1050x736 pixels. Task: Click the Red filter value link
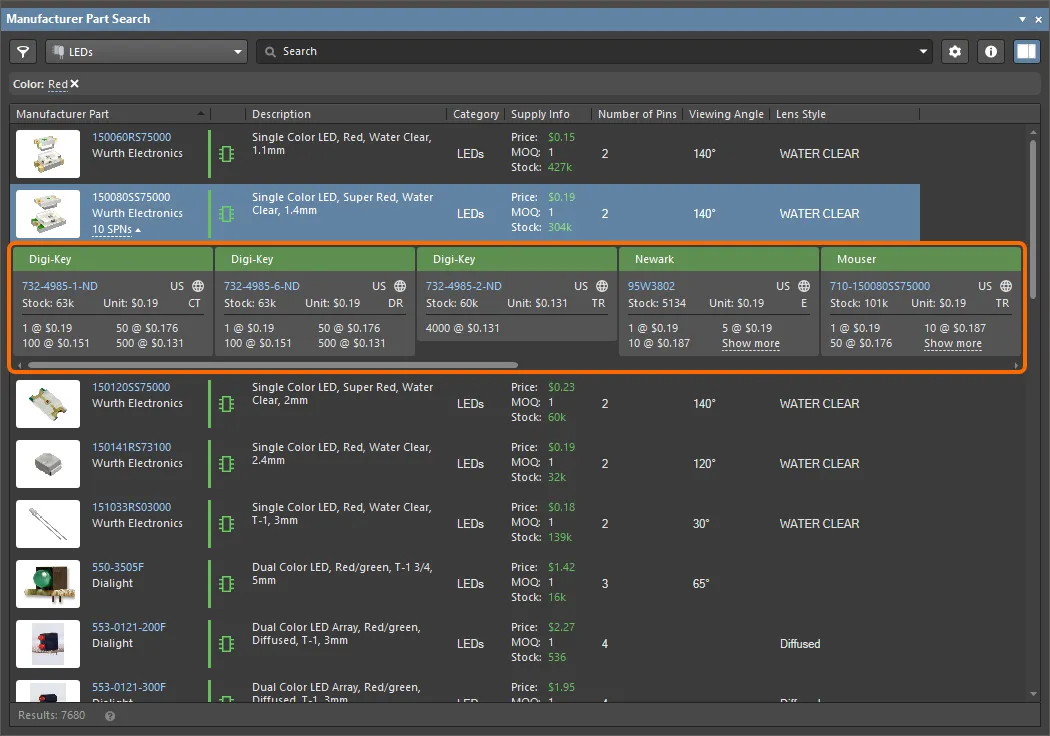(x=58, y=84)
